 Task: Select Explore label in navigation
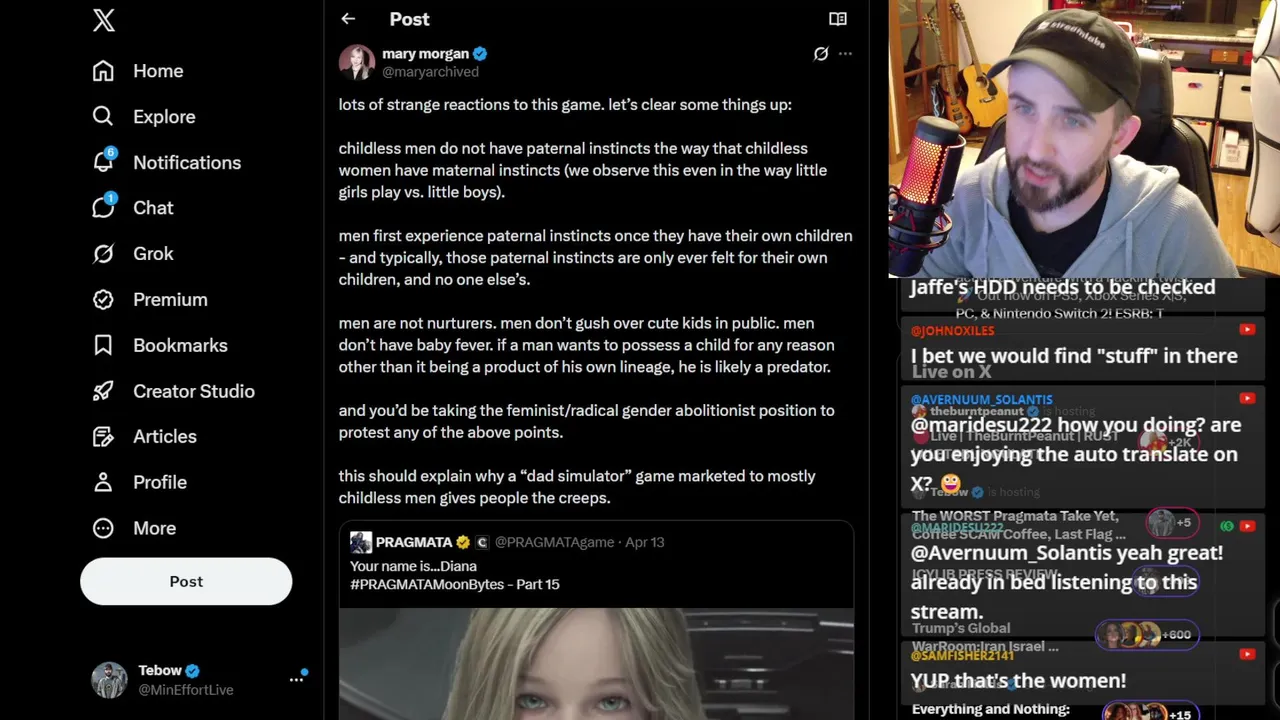tap(164, 116)
